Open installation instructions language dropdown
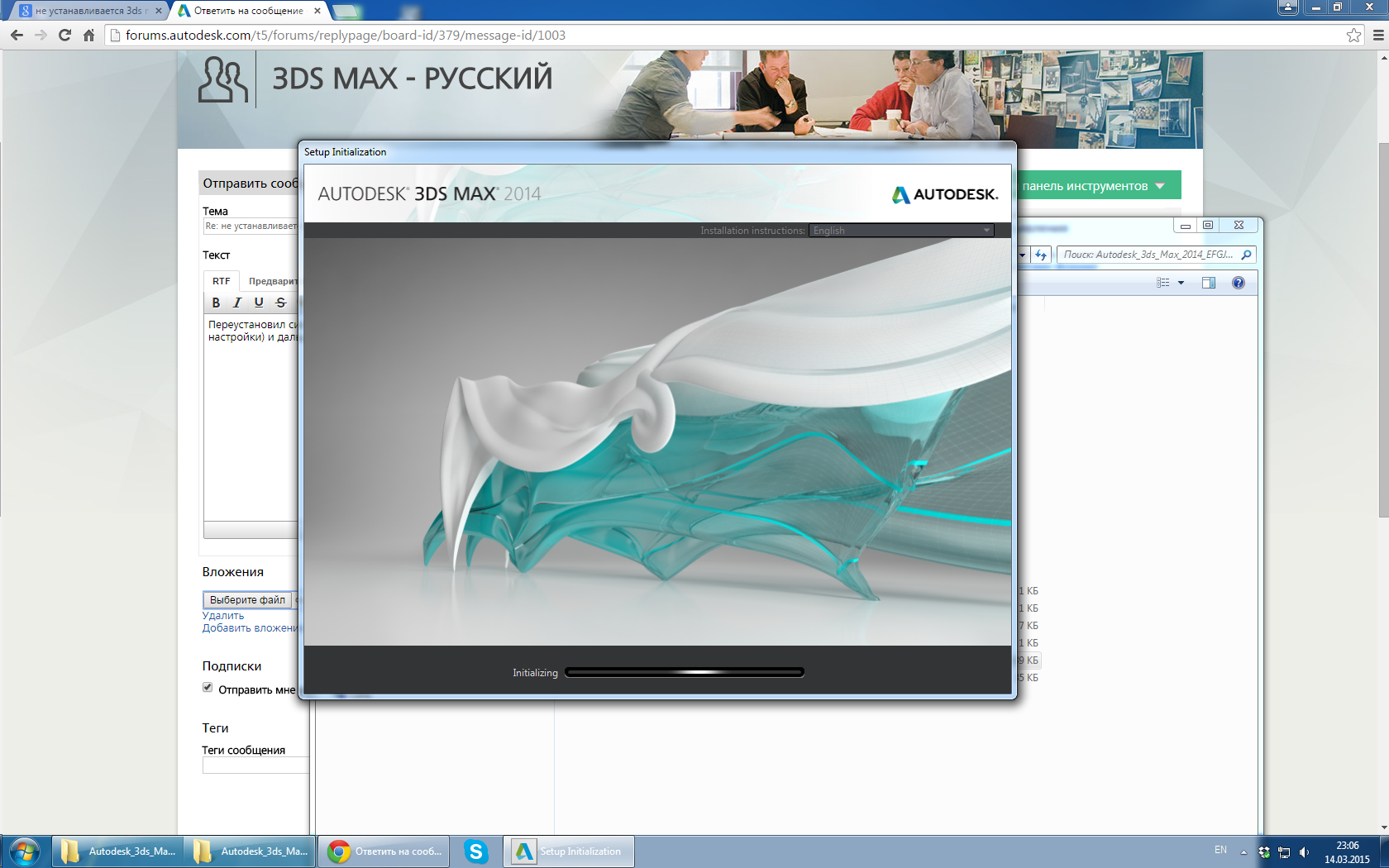The height and width of the screenshot is (868, 1389). click(x=901, y=231)
